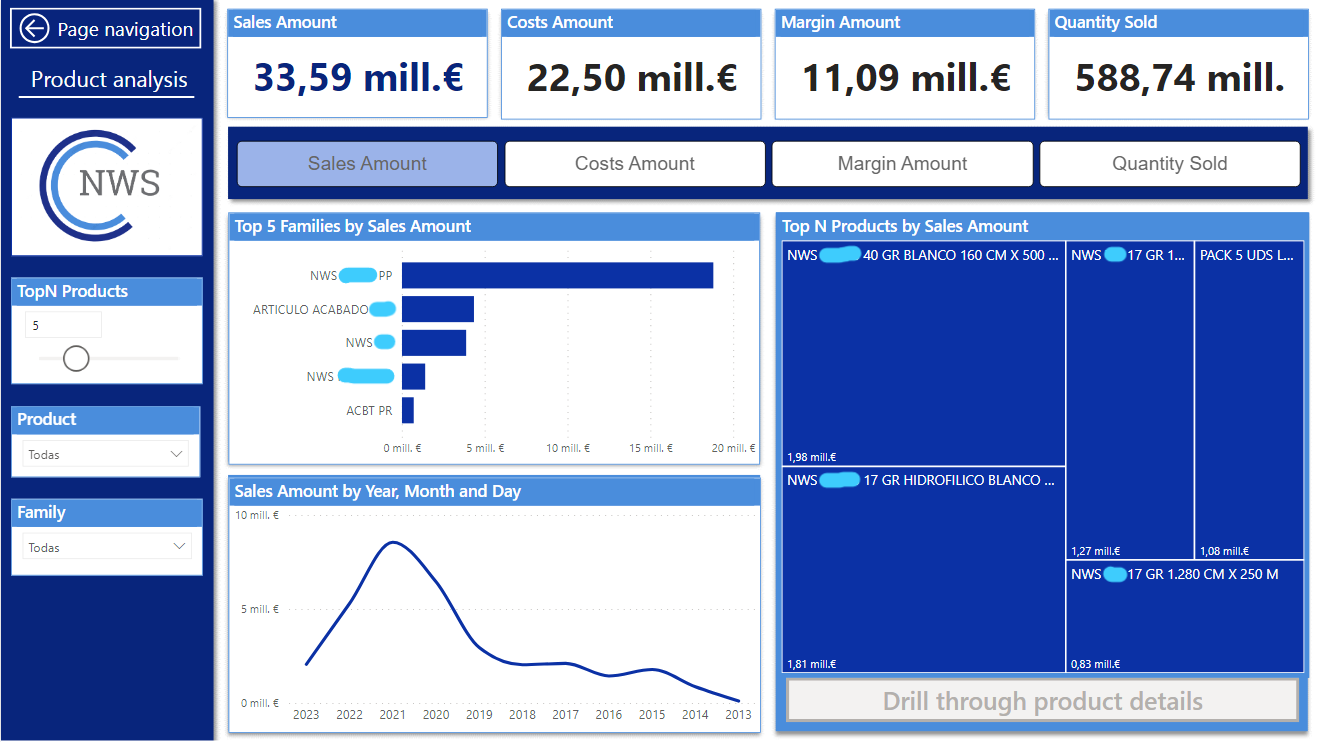Click the Family dropdown chevron arrow
This screenshot has height=742, width=1320.
click(179, 547)
